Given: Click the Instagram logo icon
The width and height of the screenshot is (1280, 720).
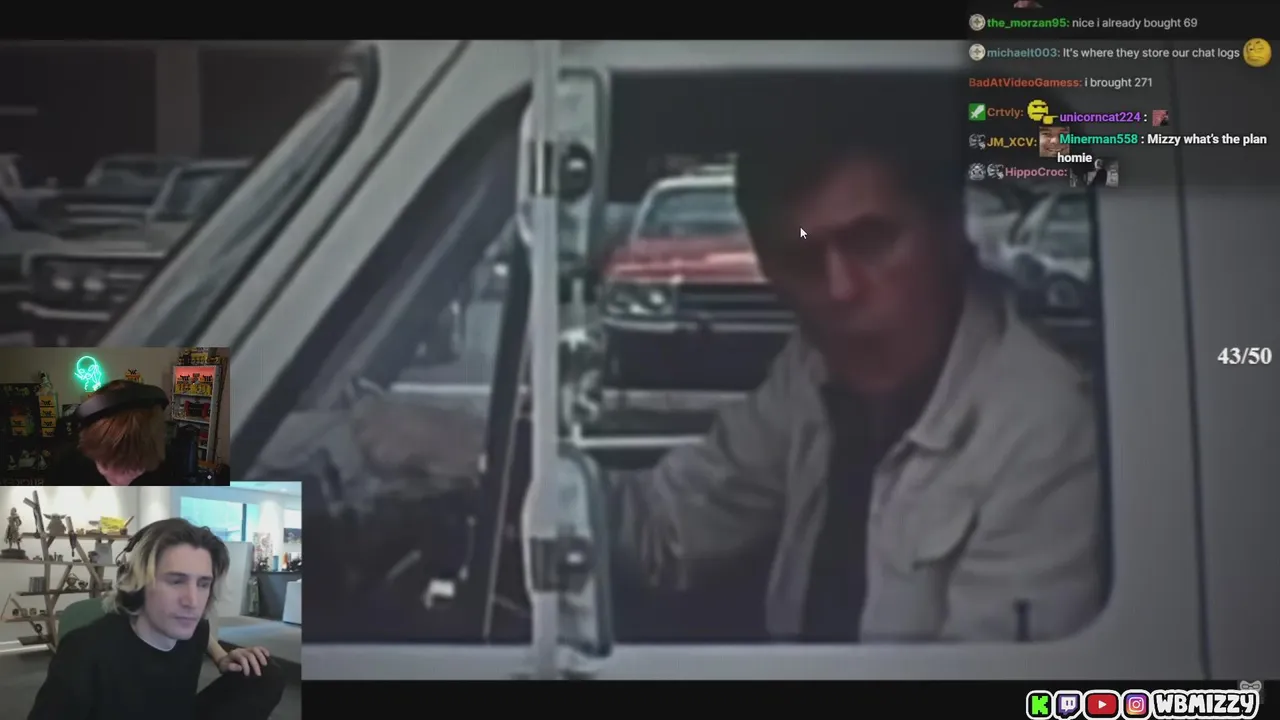Looking at the screenshot, I should [1135, 704].
